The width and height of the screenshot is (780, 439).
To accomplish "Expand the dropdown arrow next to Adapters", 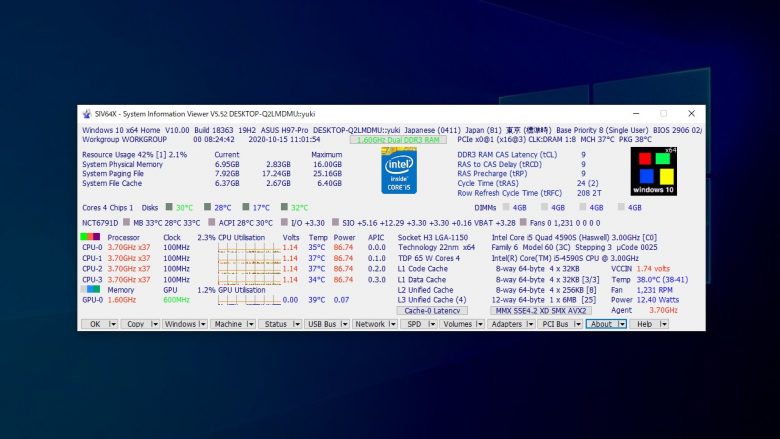I will tap(530, 324).
